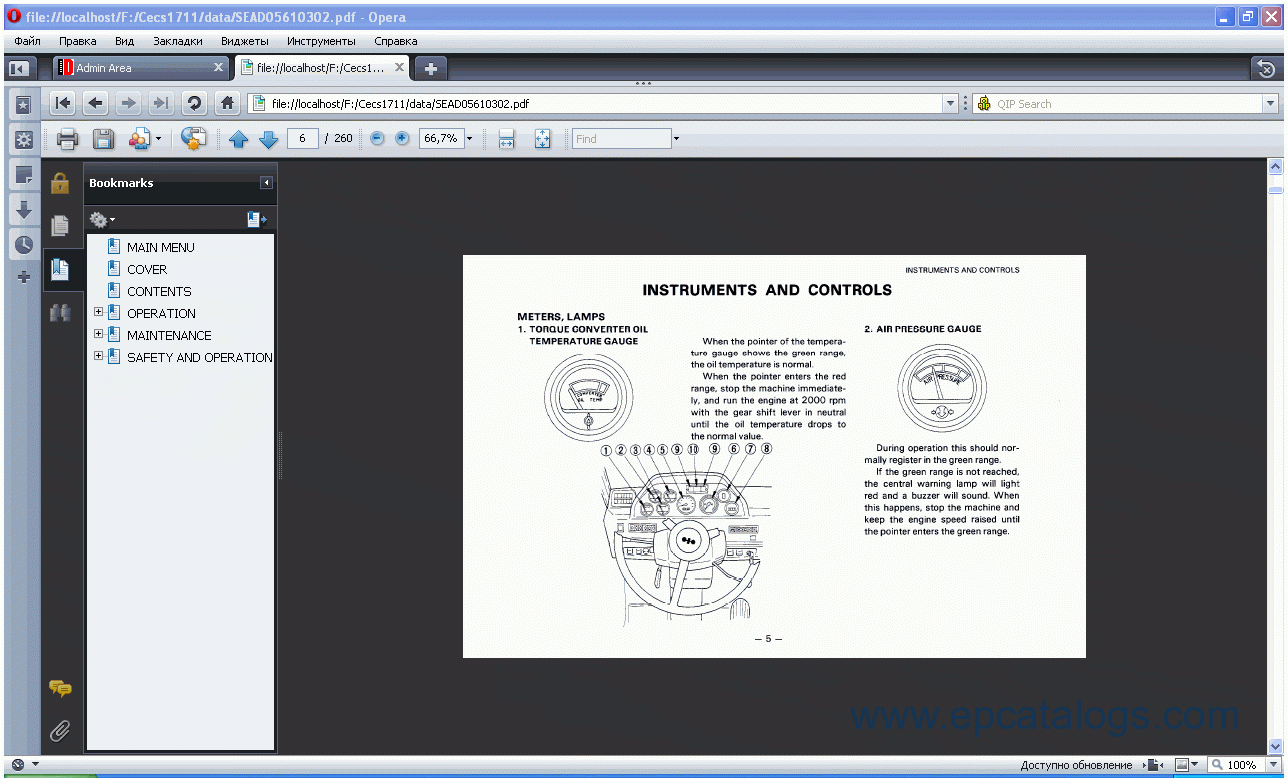Go back to the previous page
Screen dimensions: 1288x778
click(x=96, y=103)
